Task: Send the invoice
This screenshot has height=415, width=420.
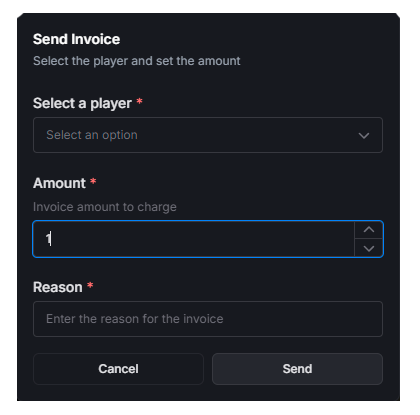Action: (x=297, y=369)
